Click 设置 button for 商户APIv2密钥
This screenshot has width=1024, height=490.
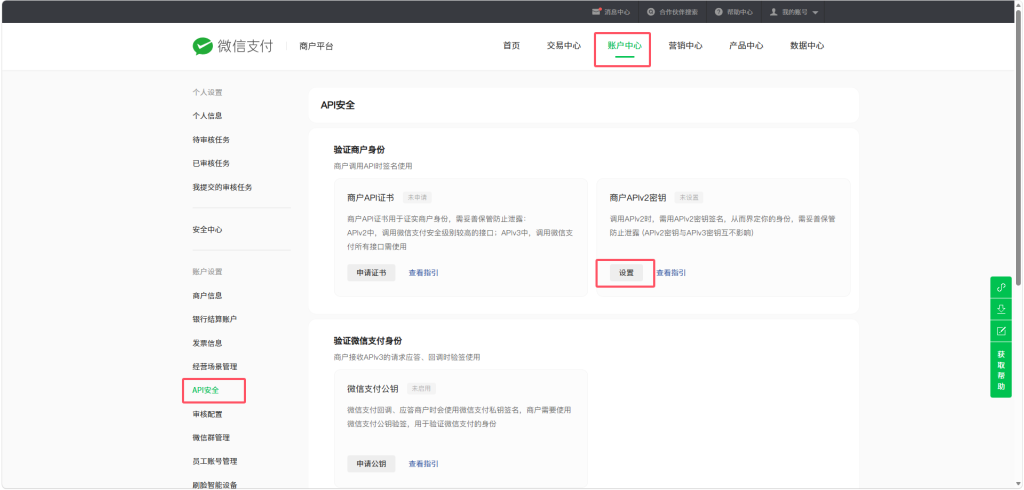click(x=626, y=272)
